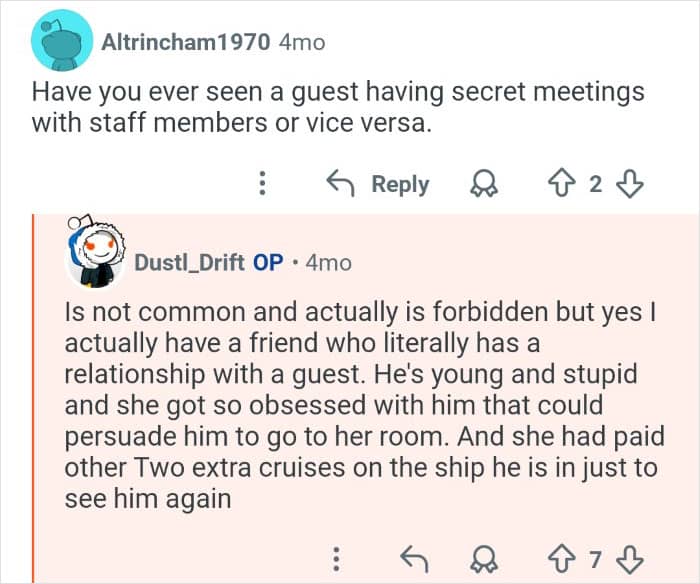This screenshot has width=700, height=584.
Task: Downvote Altrincham1970's comment
Action: click(x=632, y=184)
